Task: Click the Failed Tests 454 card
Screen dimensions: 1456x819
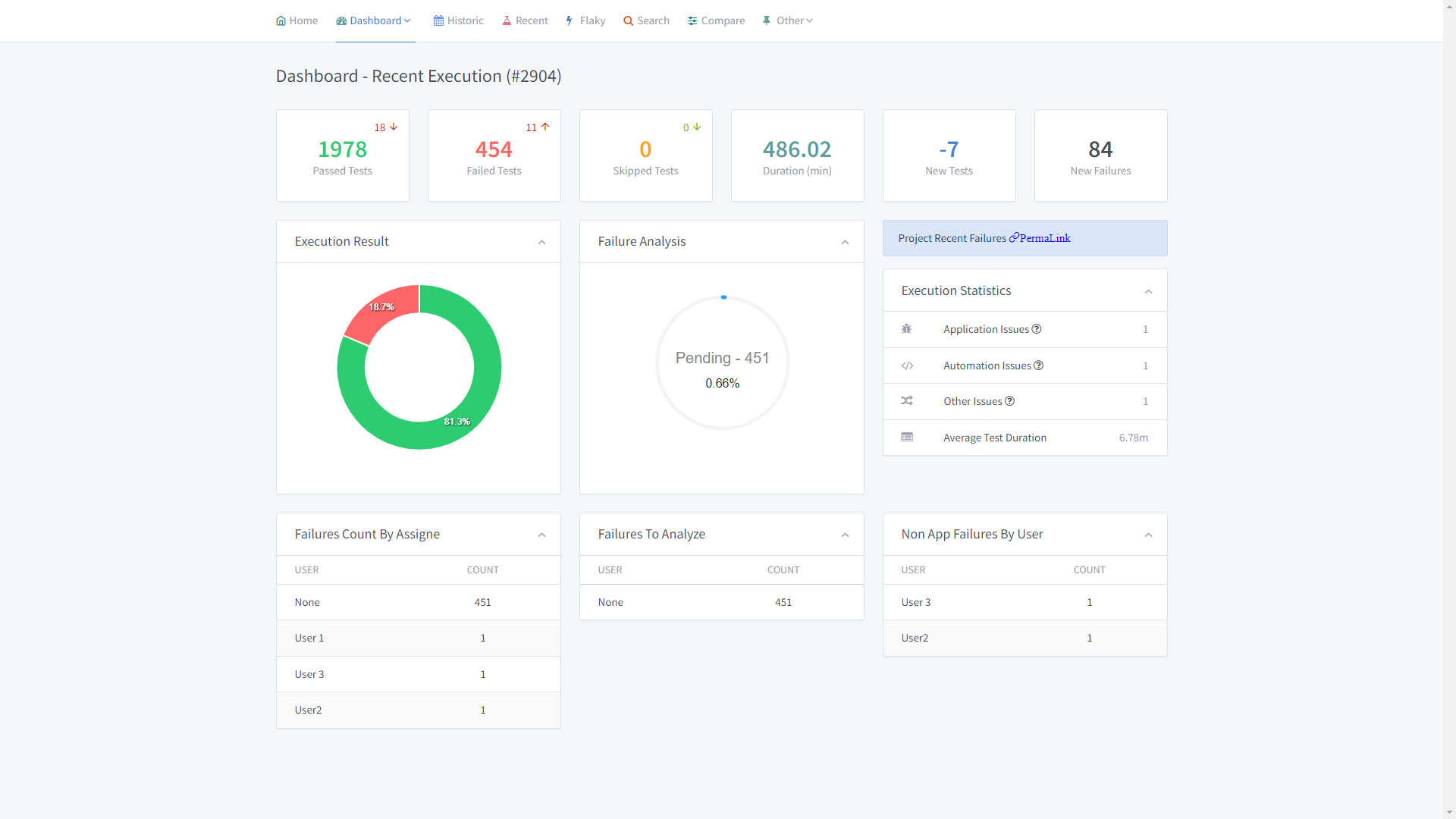Action: click(x=494, y=155)
